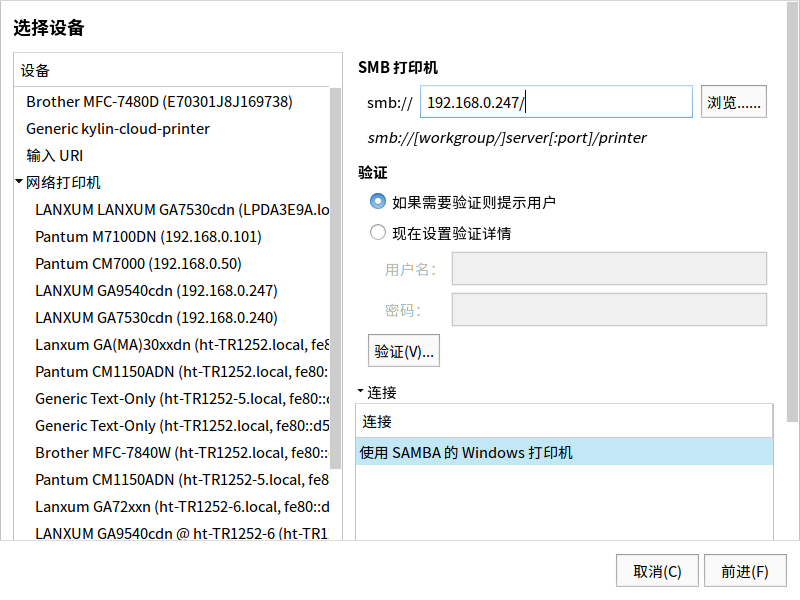Click the 密码 password field
Image resolution: width=800 pixels, height=600 pixels.
[x=609, y=309]
